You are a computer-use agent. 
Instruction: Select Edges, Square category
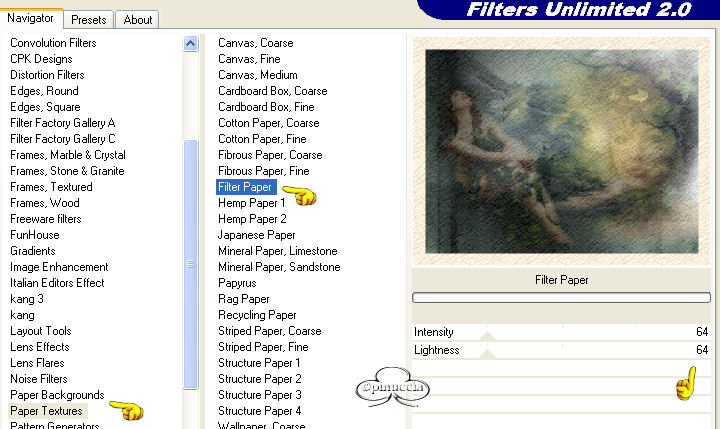tap(45, 107)
